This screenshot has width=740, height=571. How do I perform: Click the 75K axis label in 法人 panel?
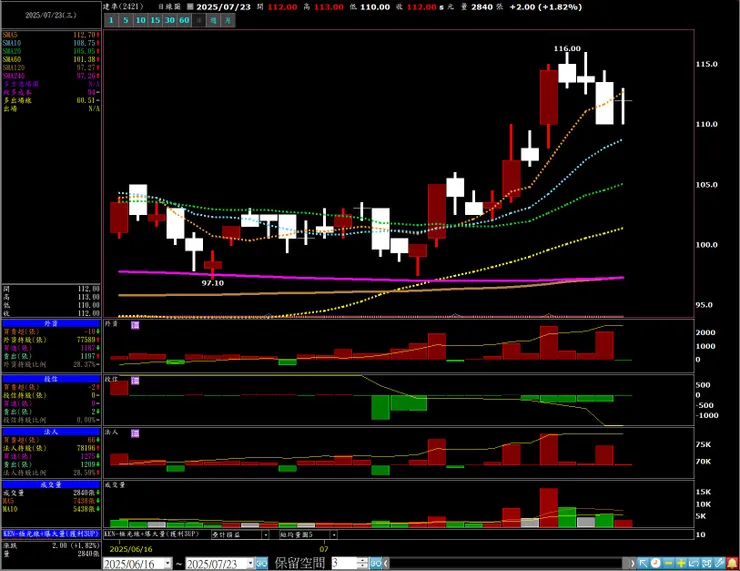tap(703, 445)
